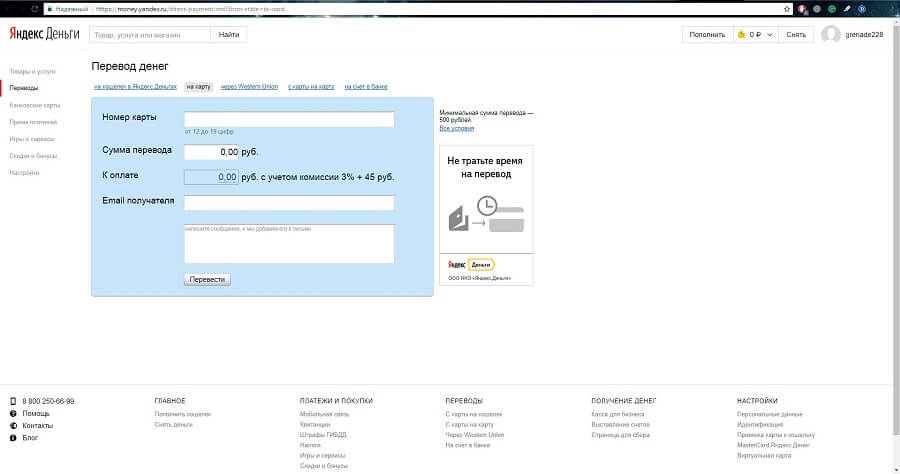
Task: Open footer link 'Пополнить кошелек'
Action: tap(183, 414)
